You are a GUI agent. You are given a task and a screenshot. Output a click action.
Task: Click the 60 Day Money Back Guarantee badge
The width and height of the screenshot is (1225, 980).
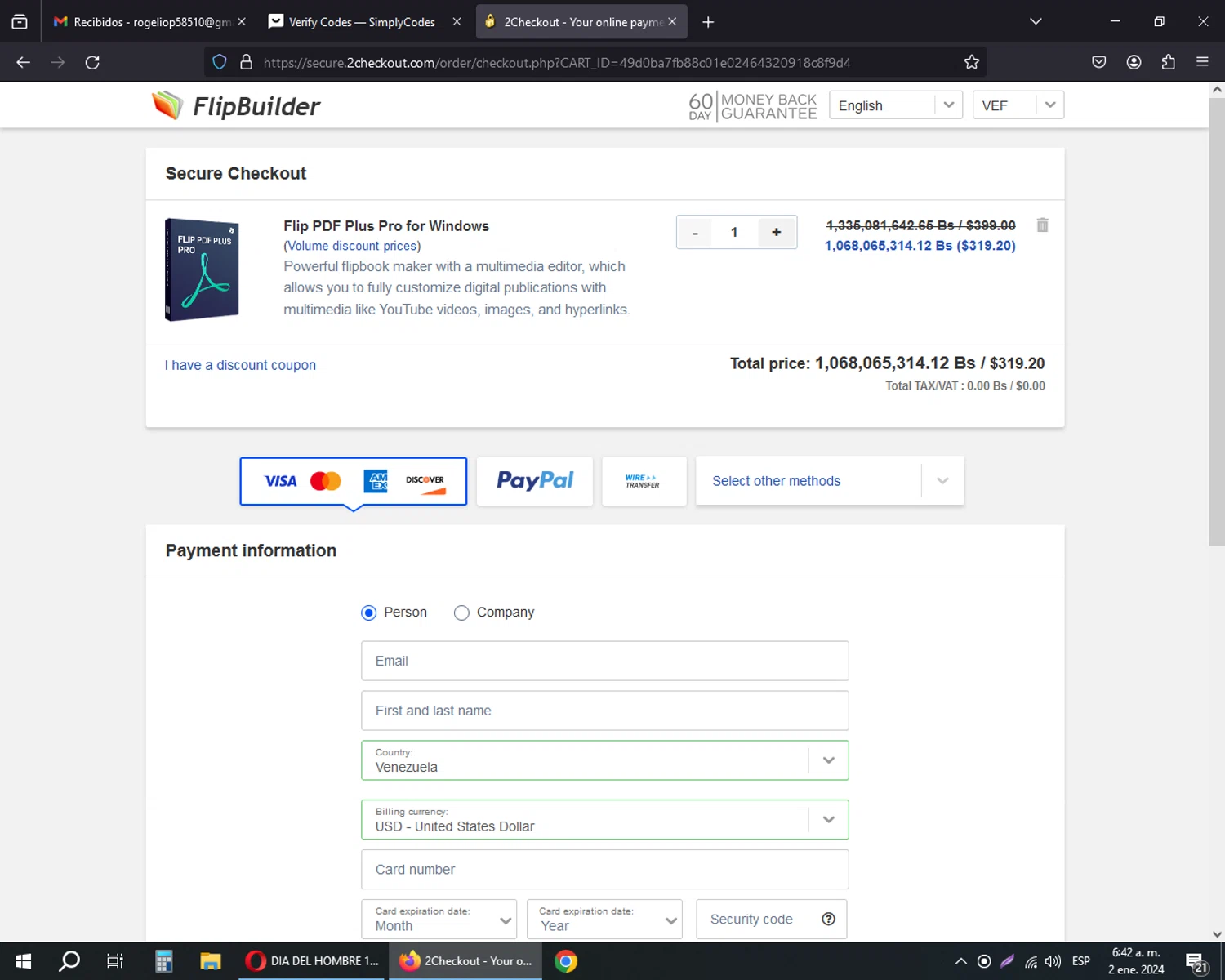click(x=752, y=106)
